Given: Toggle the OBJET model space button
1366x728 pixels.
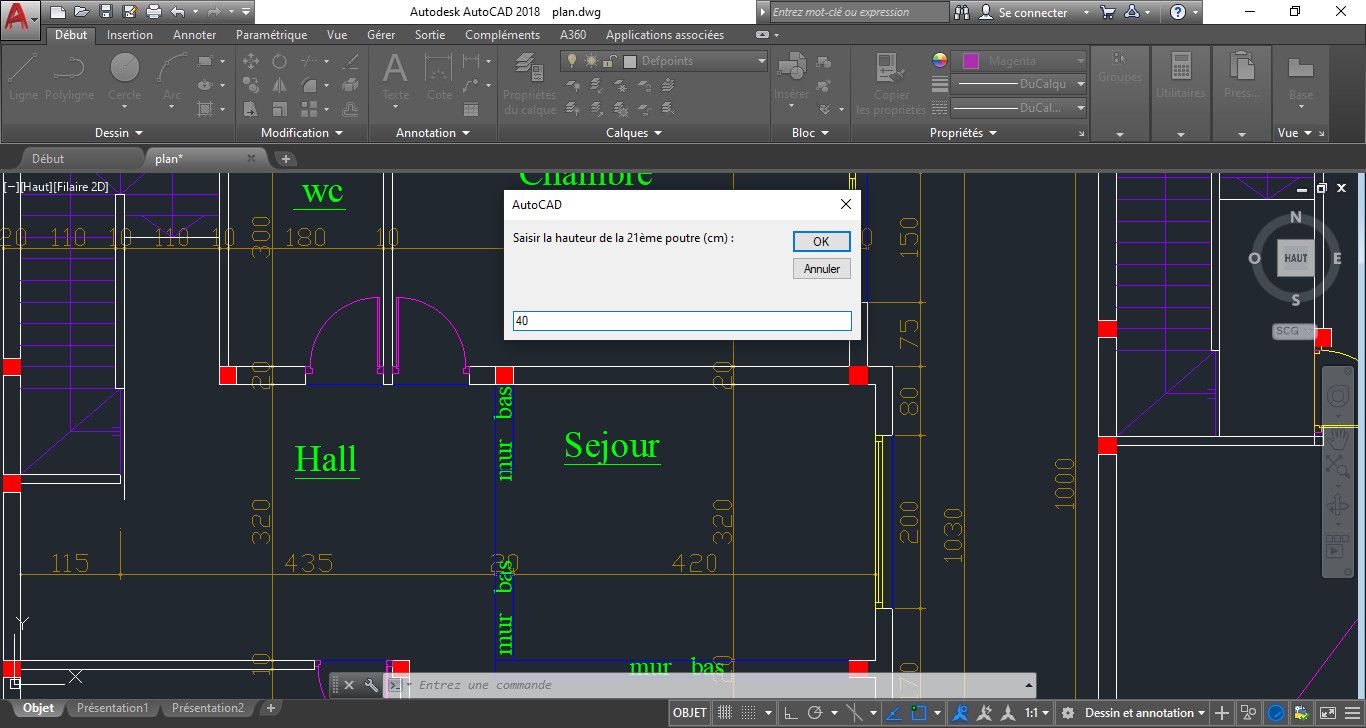Looking at the screenshot, I should [690, 713].
